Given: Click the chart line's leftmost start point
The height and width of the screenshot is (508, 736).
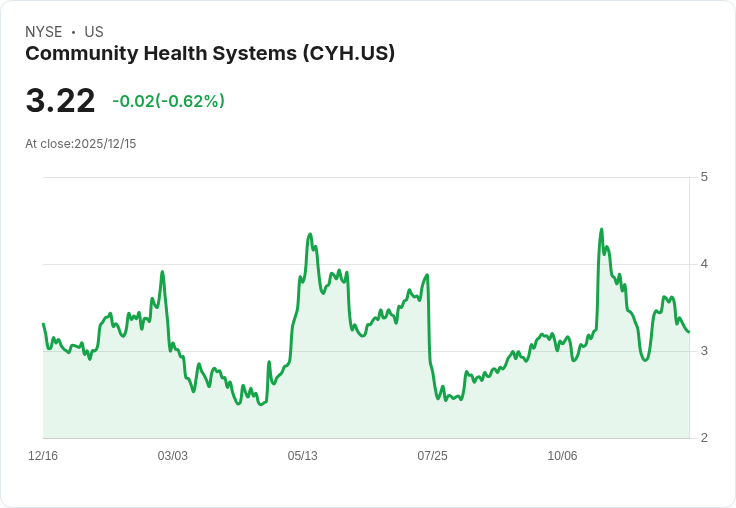Looking at the screenshot, I should pyautogui.click(x=43, y=323).
